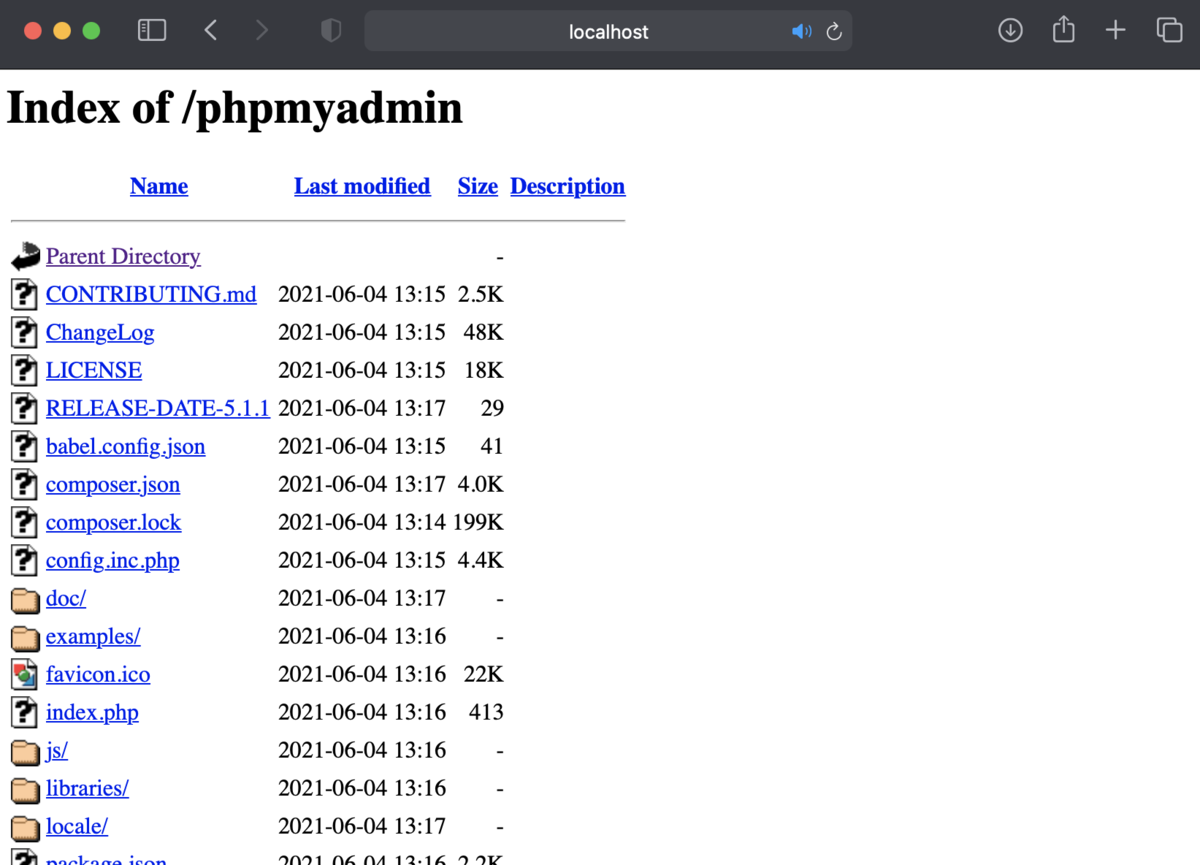1200x865 pixels.
Task: Open the ChangeLog file link
Action: point(100,332)
